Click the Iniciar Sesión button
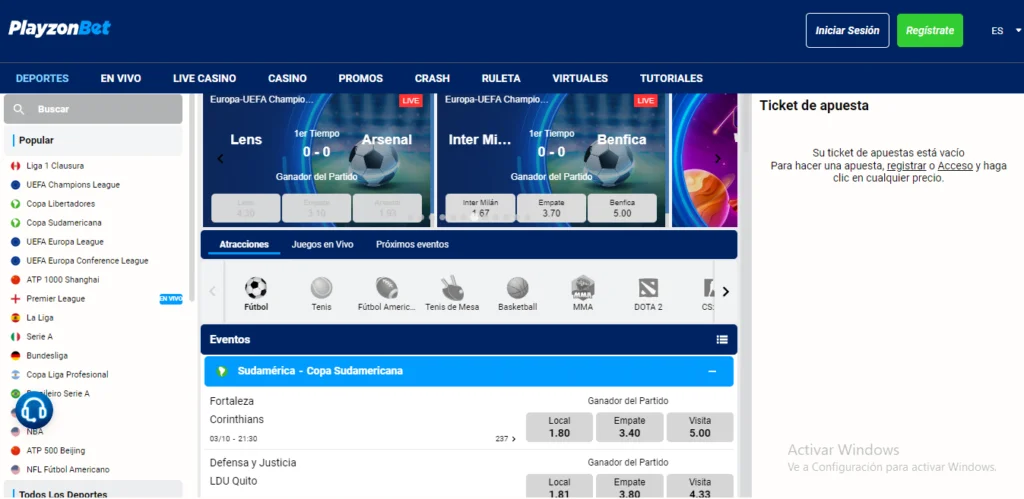The image size is (1024, 499). [847, 31]
